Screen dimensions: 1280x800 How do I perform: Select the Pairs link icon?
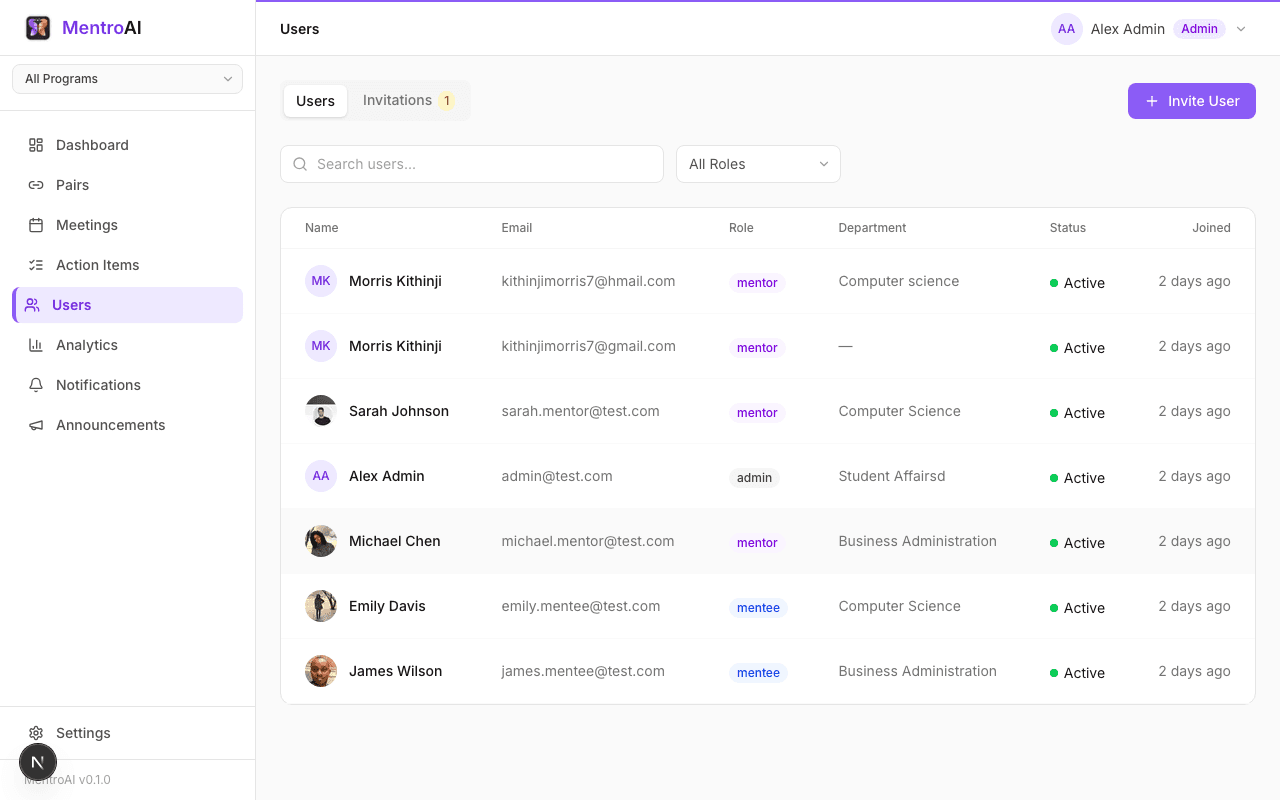[34, 185]
